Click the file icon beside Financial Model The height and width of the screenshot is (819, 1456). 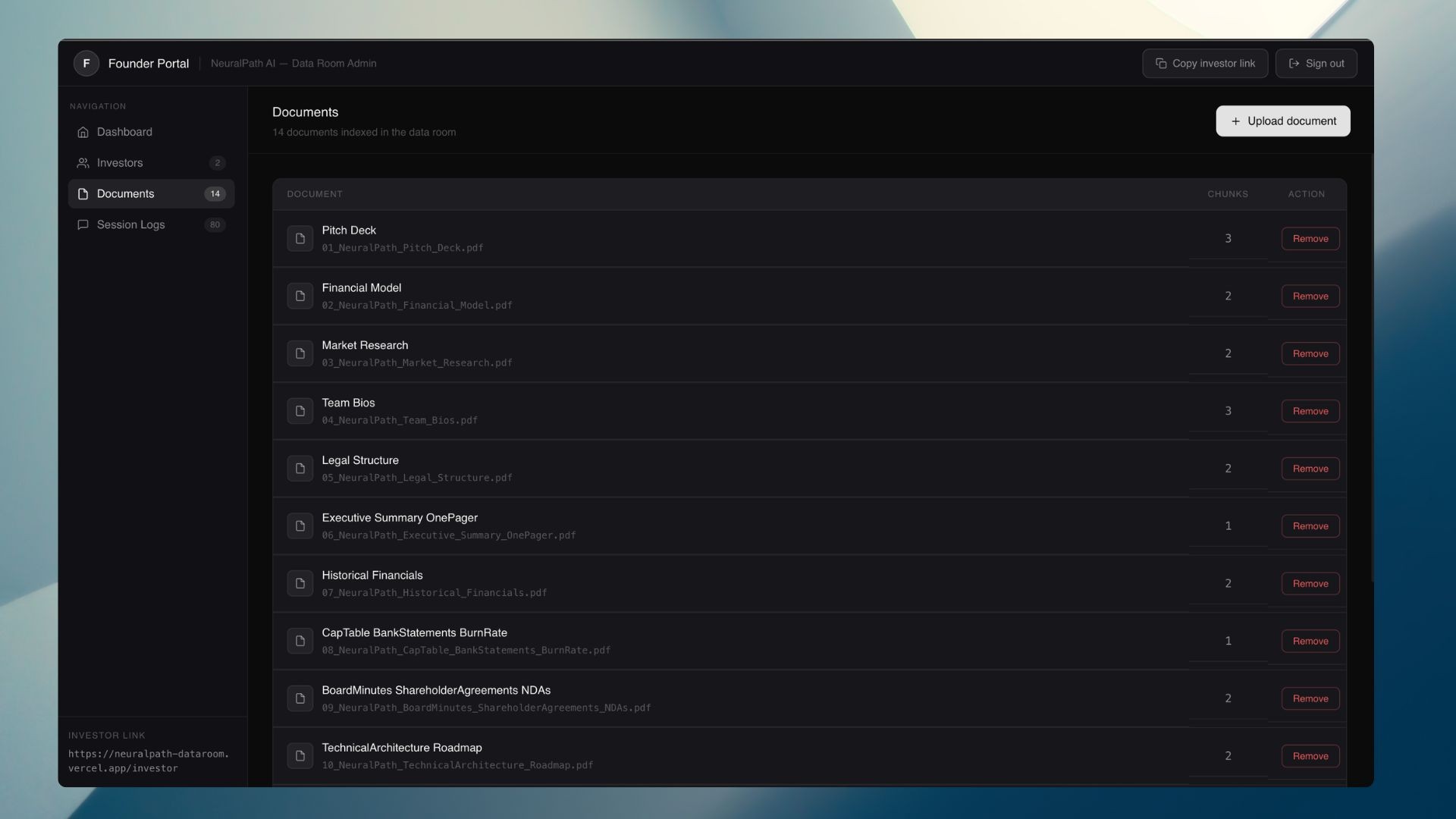300,297
